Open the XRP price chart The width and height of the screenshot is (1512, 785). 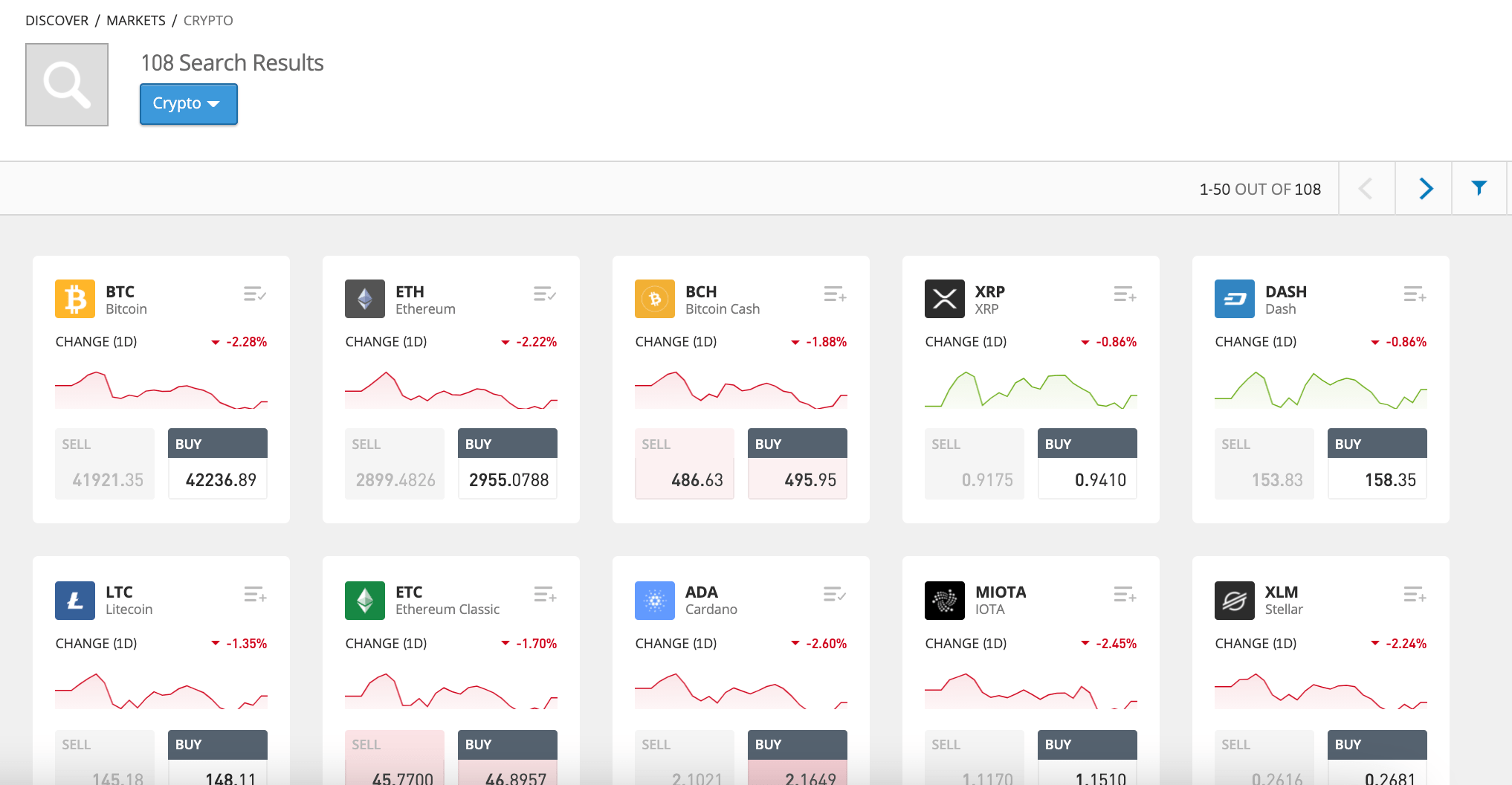[1031, 390]
